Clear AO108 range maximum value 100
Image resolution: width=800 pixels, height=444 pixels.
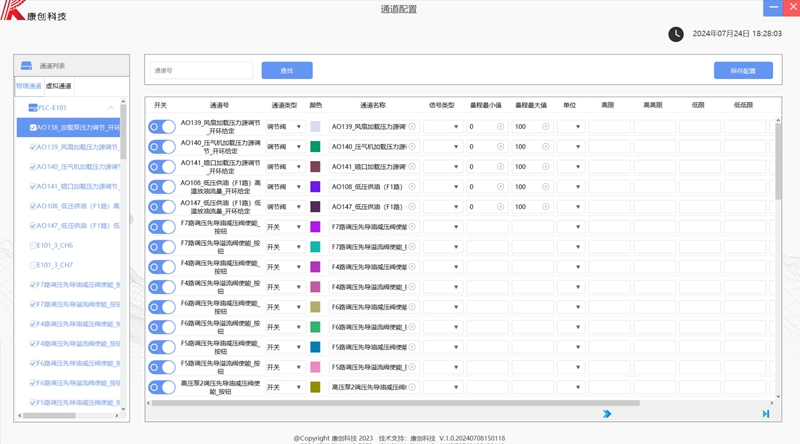[x=546, y=187]
